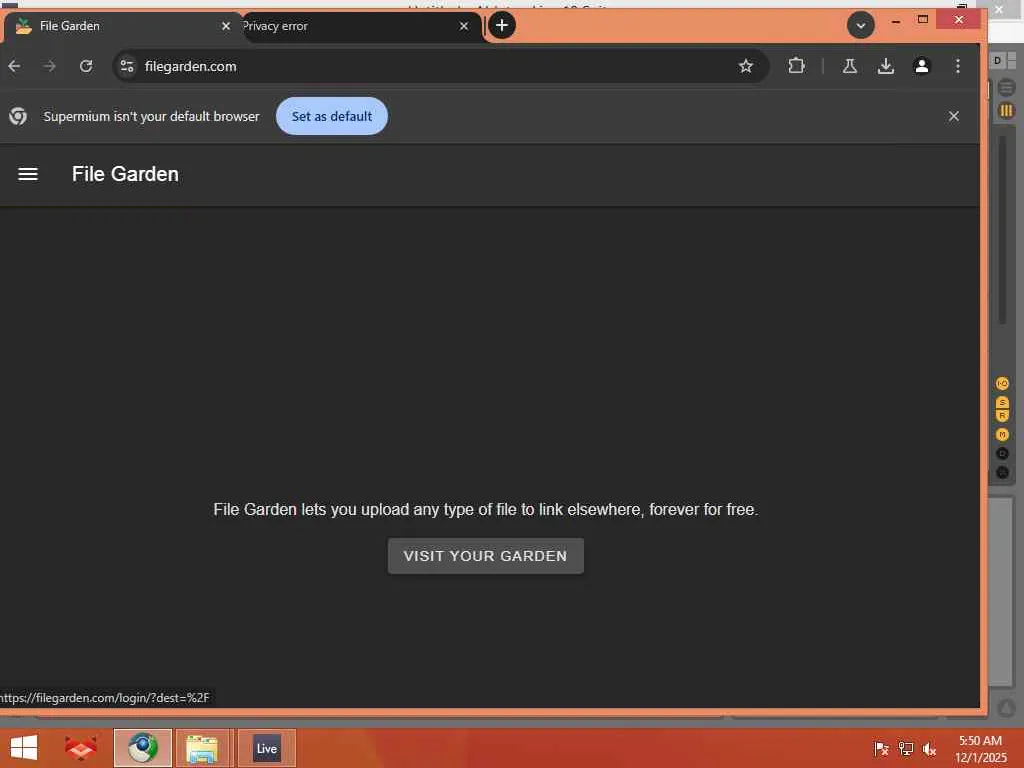
Task: Expand the tab search dropdown
Action: pos(861,25)
